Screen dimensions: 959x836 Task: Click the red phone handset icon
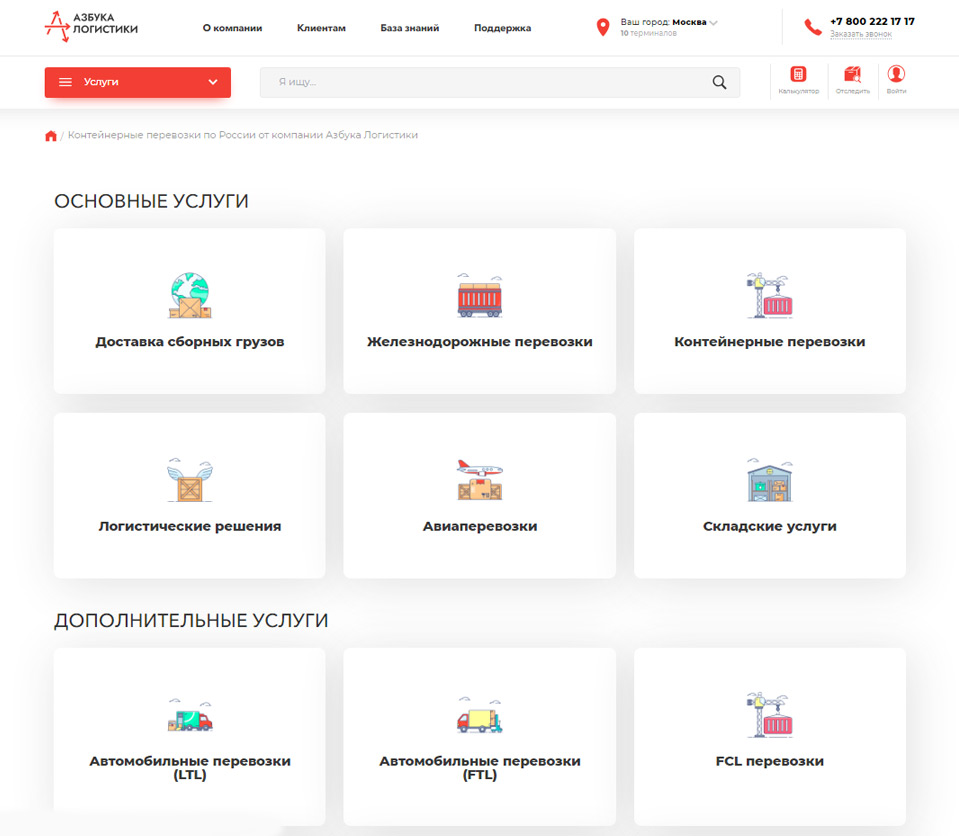pos(813,27)
